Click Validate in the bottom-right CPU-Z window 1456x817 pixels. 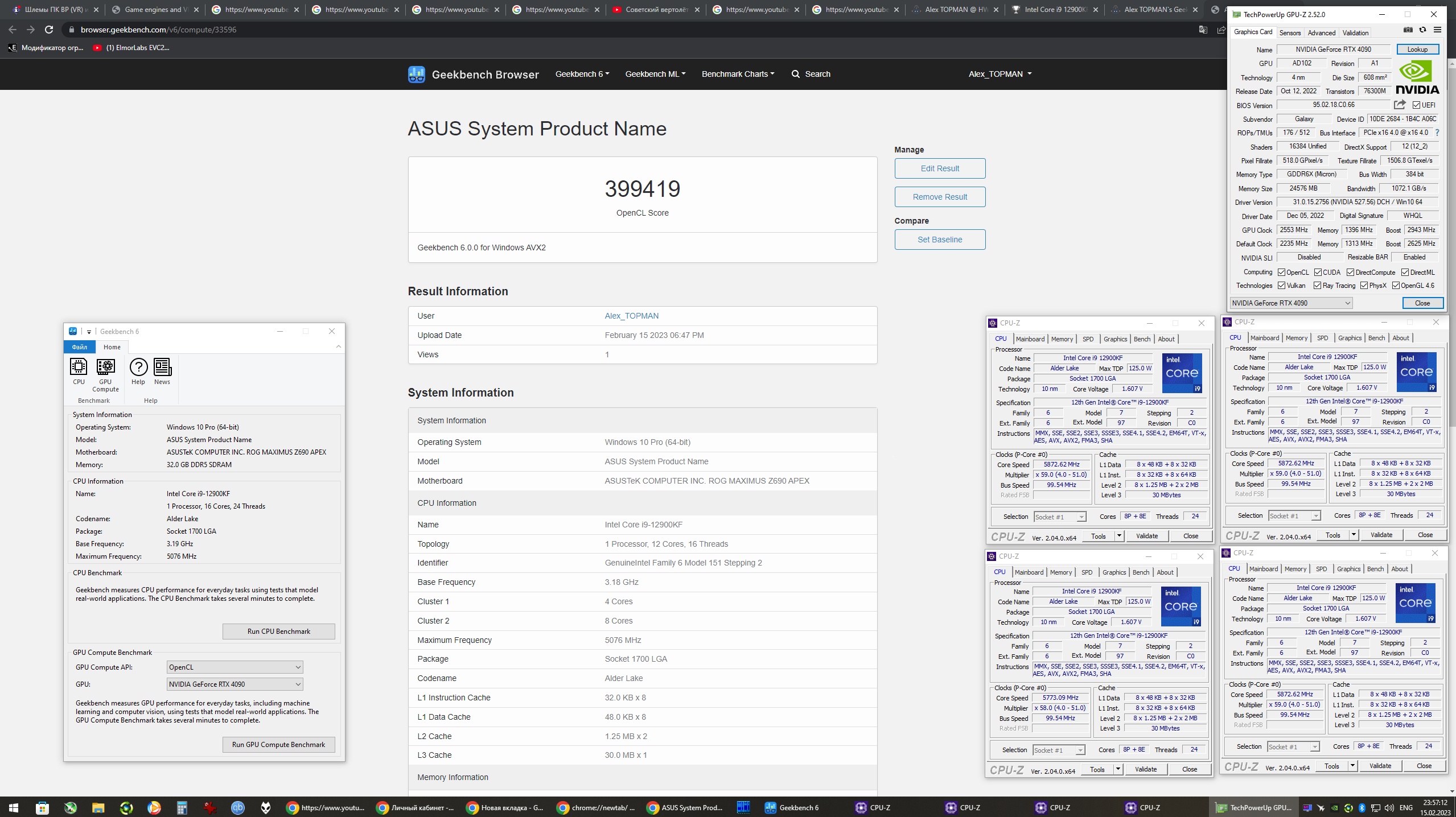[x=1380, y=766]
